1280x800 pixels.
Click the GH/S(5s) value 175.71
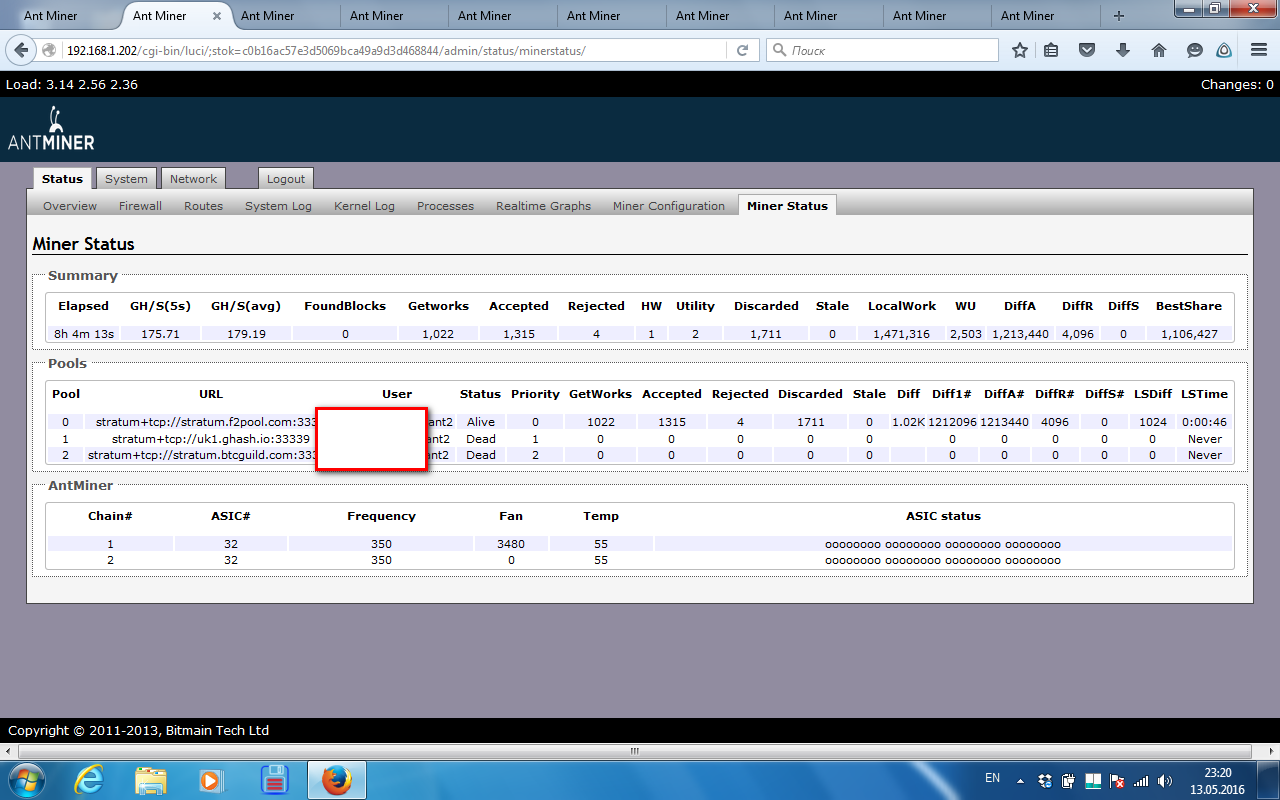click(x=160, y=334)
